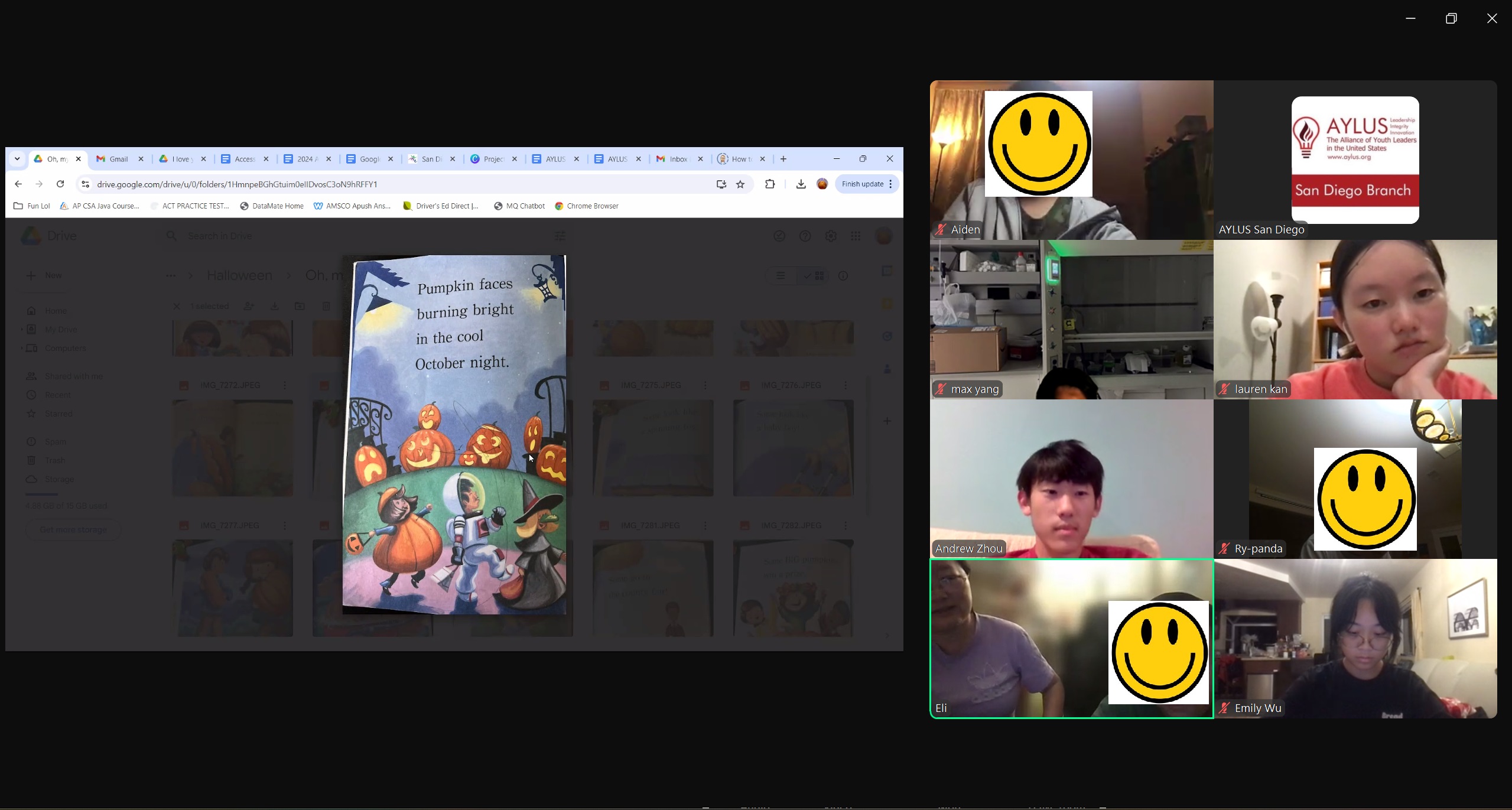Image resolution: width=1512 pixels, height=810 pixels.
Task: Switch to the Project tab
Action: 494,159
